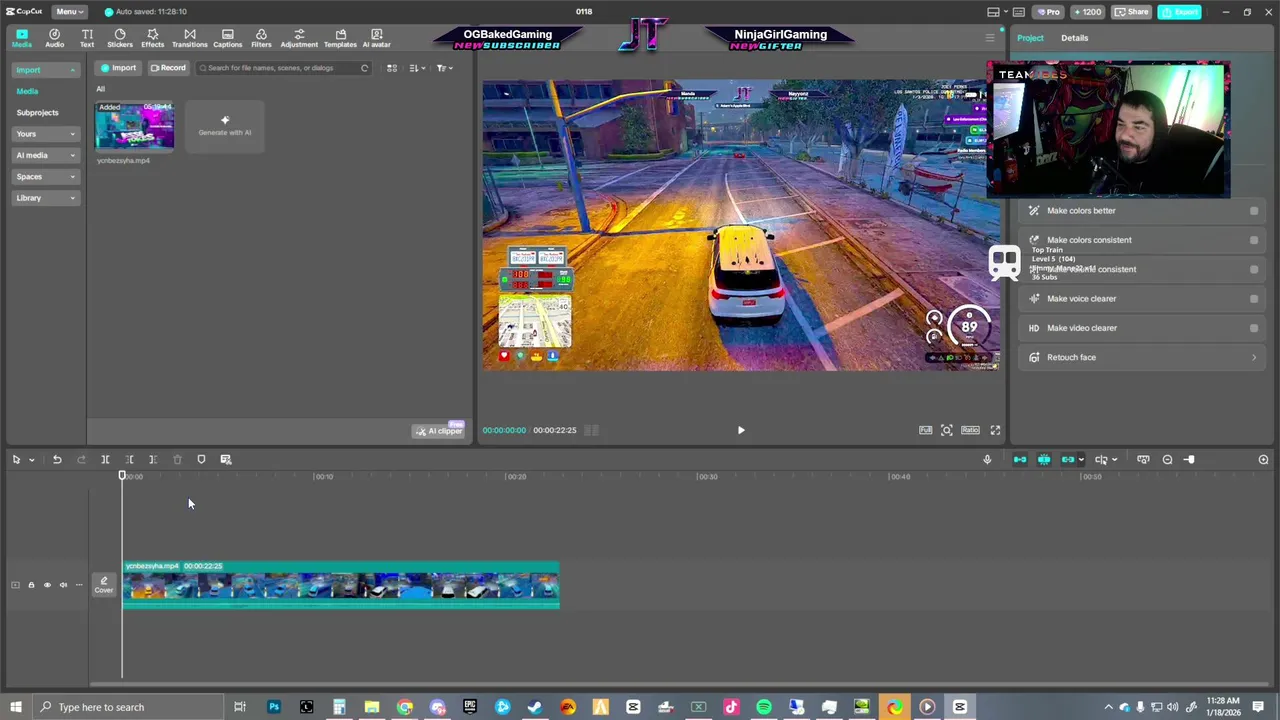Open the Transitions panel
Screen dimensions: 1280x720
(x=189, y=38)
